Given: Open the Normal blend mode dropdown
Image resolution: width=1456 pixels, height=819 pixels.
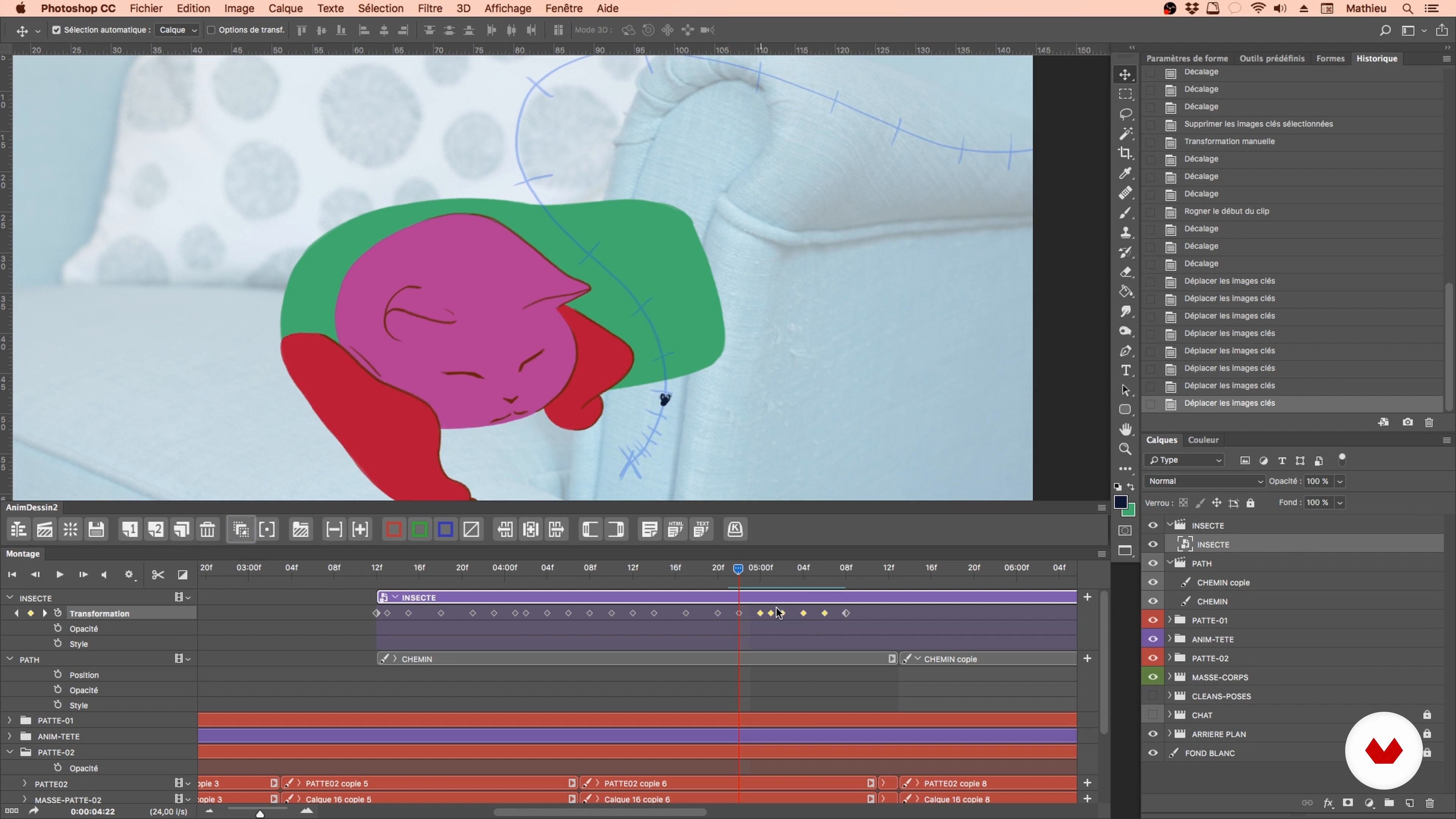Looking at the screenshot, I should (1205, 482).
